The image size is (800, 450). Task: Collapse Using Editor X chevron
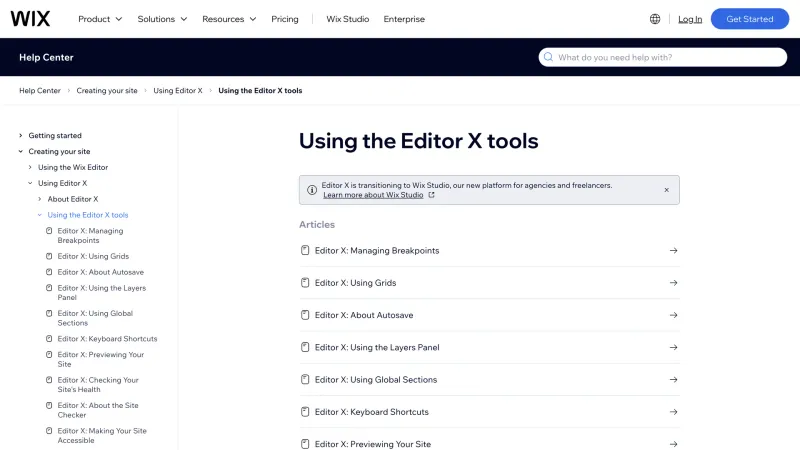click(30, 183)
